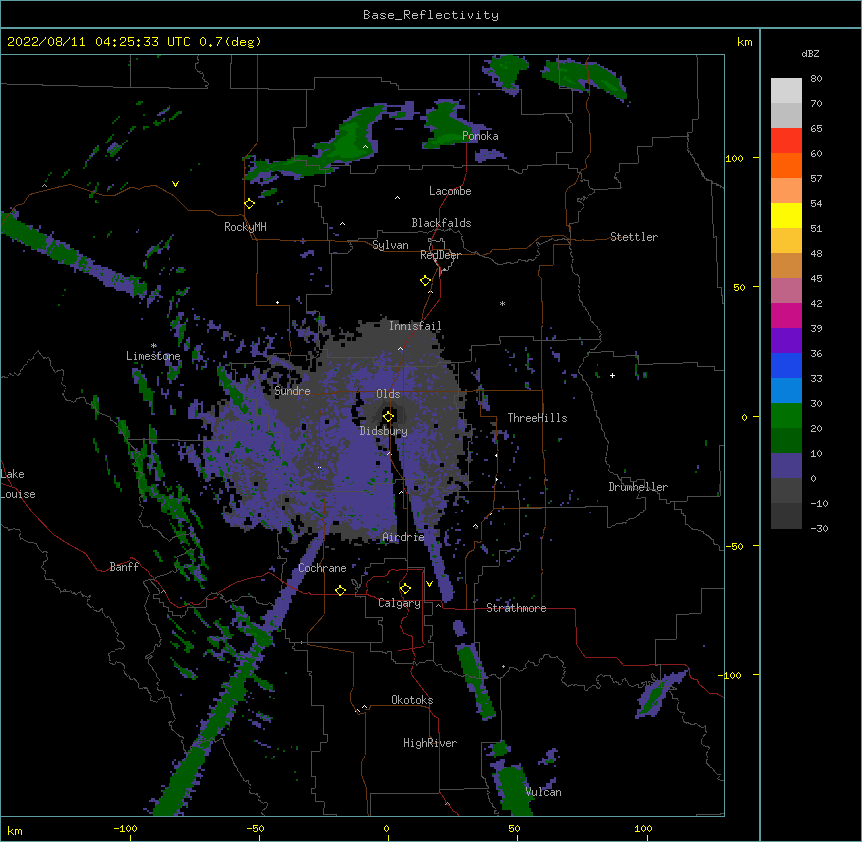Click the Limestone label
The height and width of the screenshot is (842, 862).
(153, 356)
